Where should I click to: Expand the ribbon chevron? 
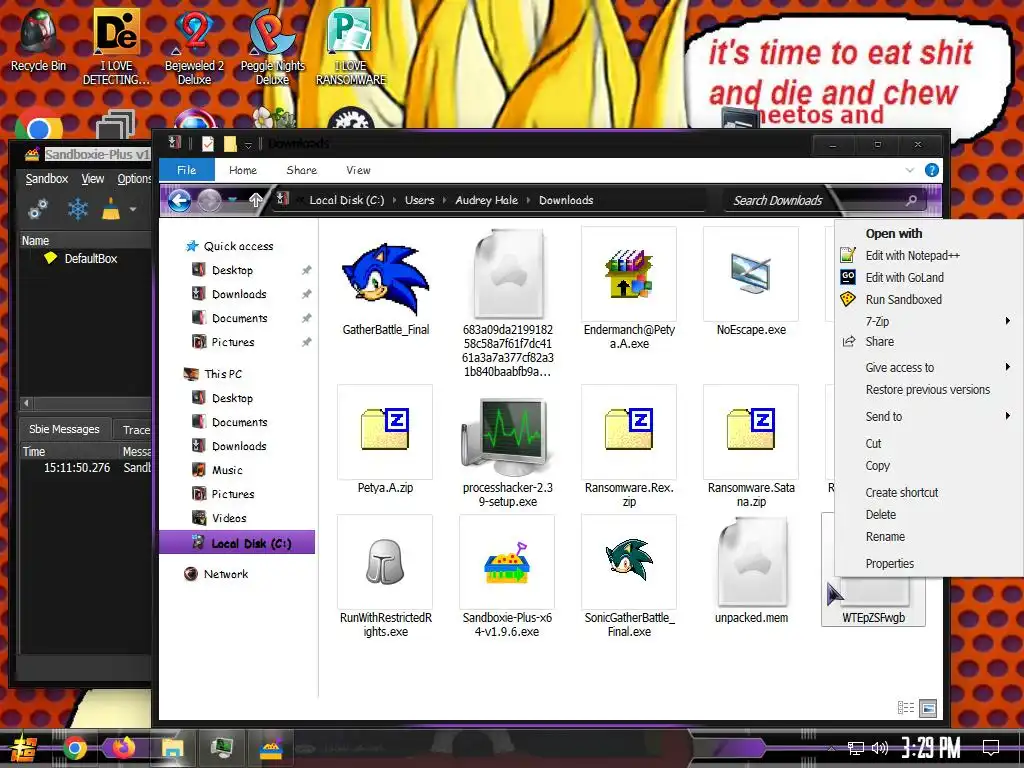pyautogui.click(x=910, y=170)
